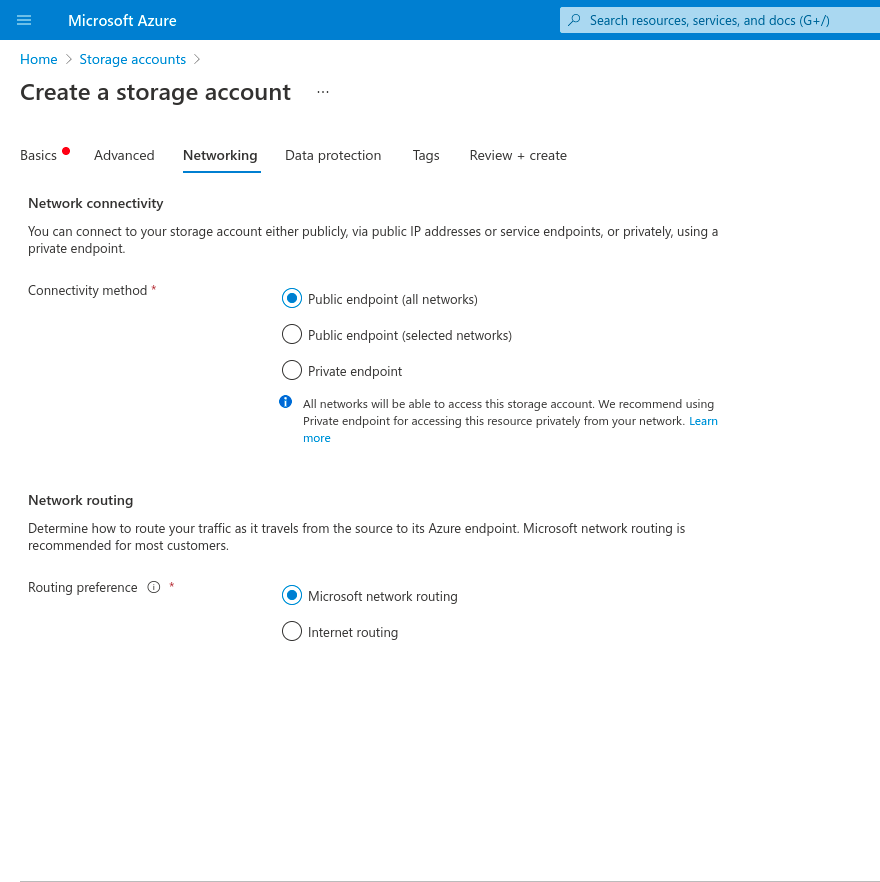Image resolution: width=880 pixels, height=882 pixels.
Task: Click the Networking tab
Action: [x=220, y=156]
